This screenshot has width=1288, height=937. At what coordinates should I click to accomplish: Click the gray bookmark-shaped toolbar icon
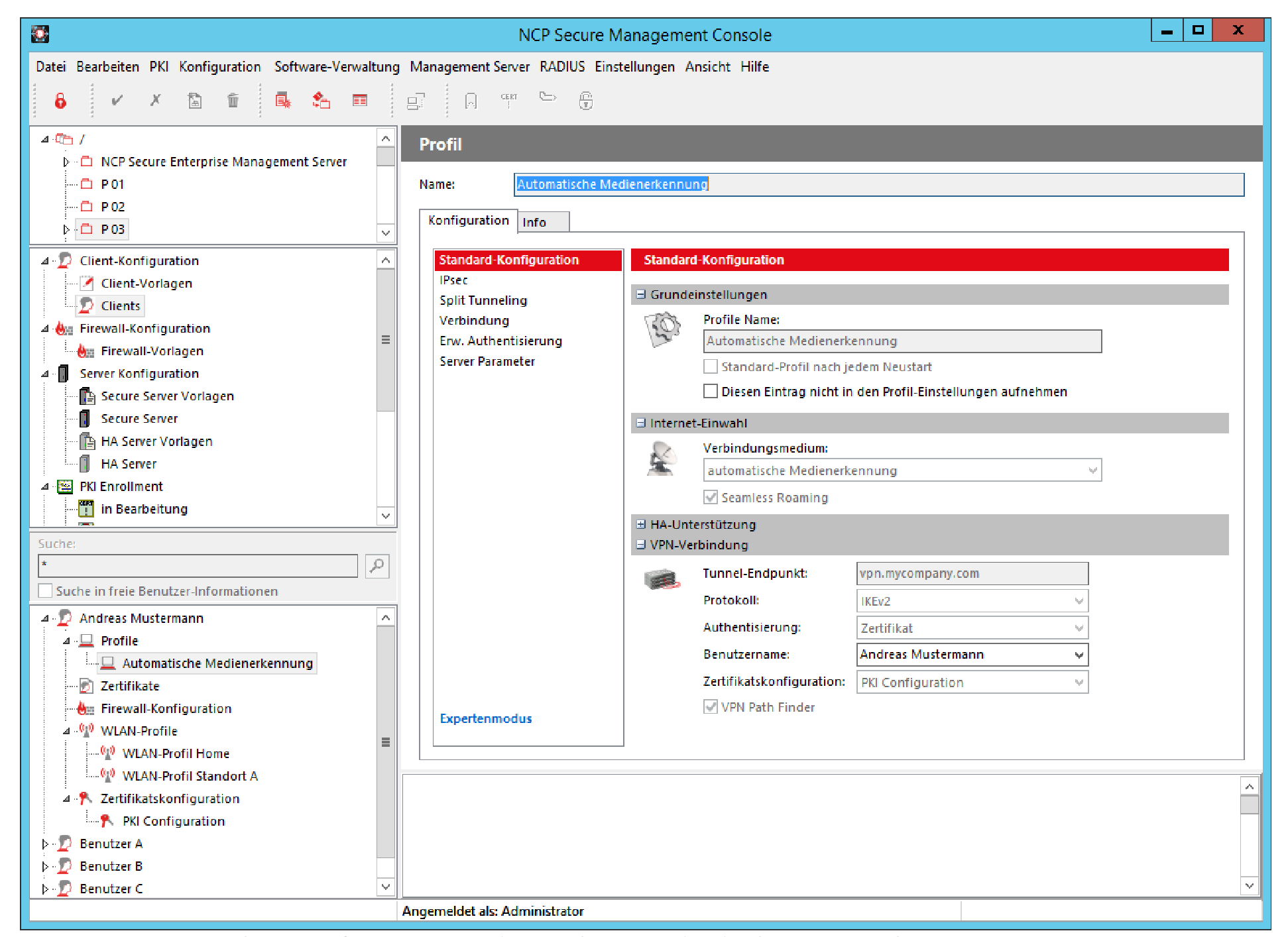coord(471,101)
